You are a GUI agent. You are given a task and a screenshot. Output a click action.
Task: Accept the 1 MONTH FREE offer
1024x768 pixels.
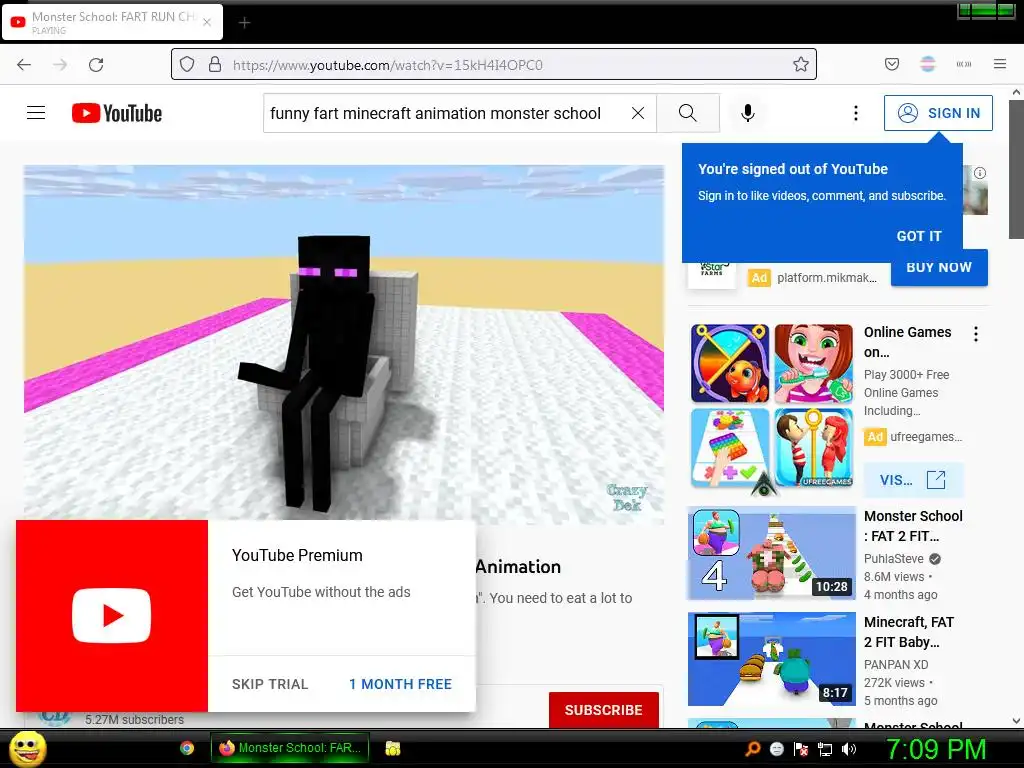(x=400, y=684)
